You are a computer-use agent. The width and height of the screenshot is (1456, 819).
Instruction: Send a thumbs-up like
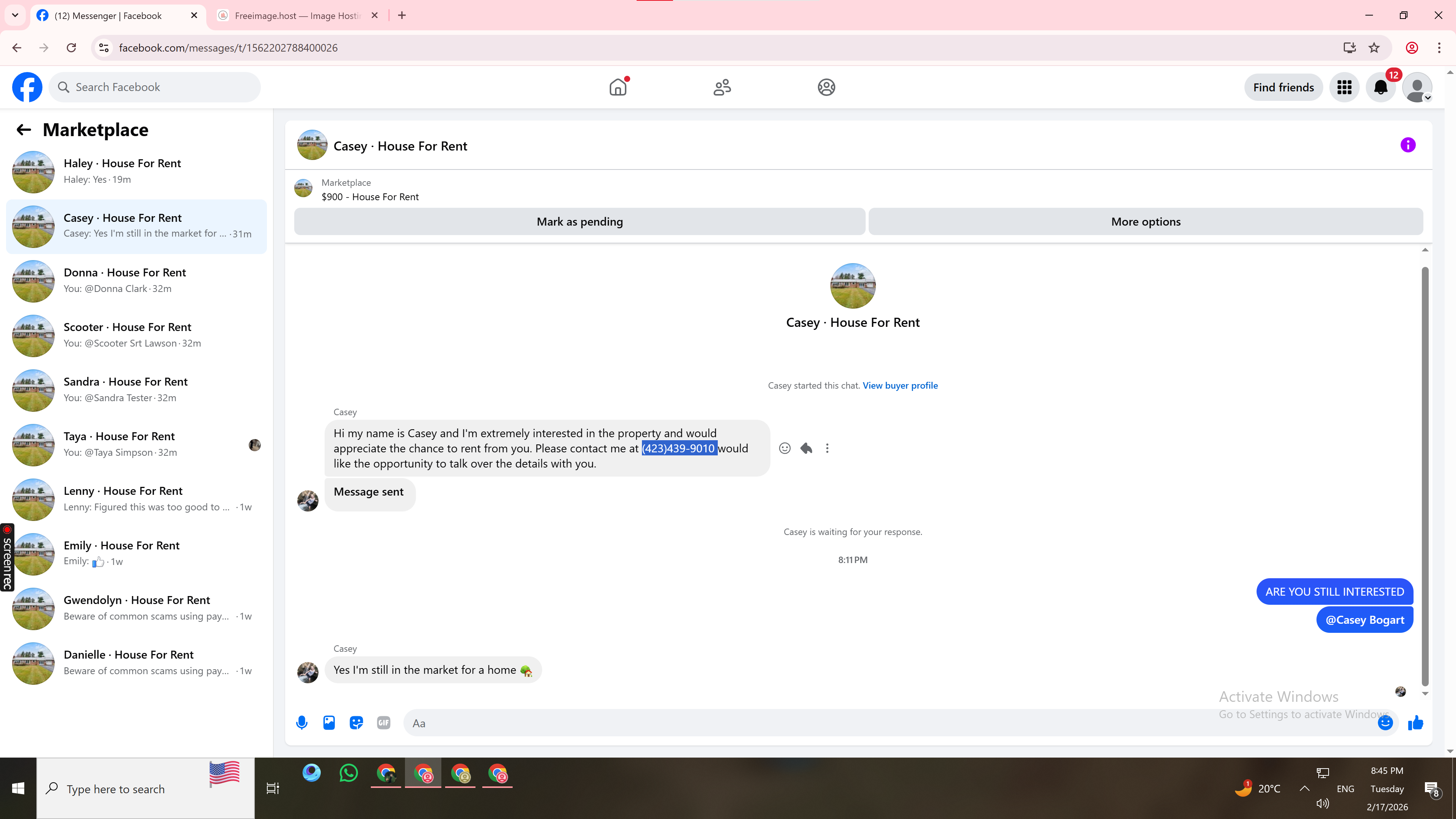(1415, 722)
